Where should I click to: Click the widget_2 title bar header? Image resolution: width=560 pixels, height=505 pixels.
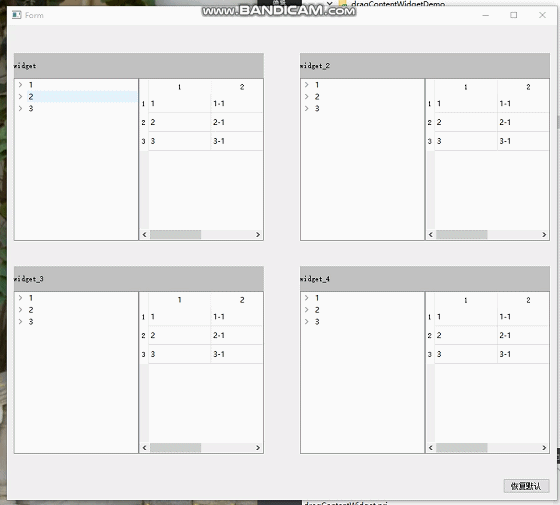click(425, 66)
